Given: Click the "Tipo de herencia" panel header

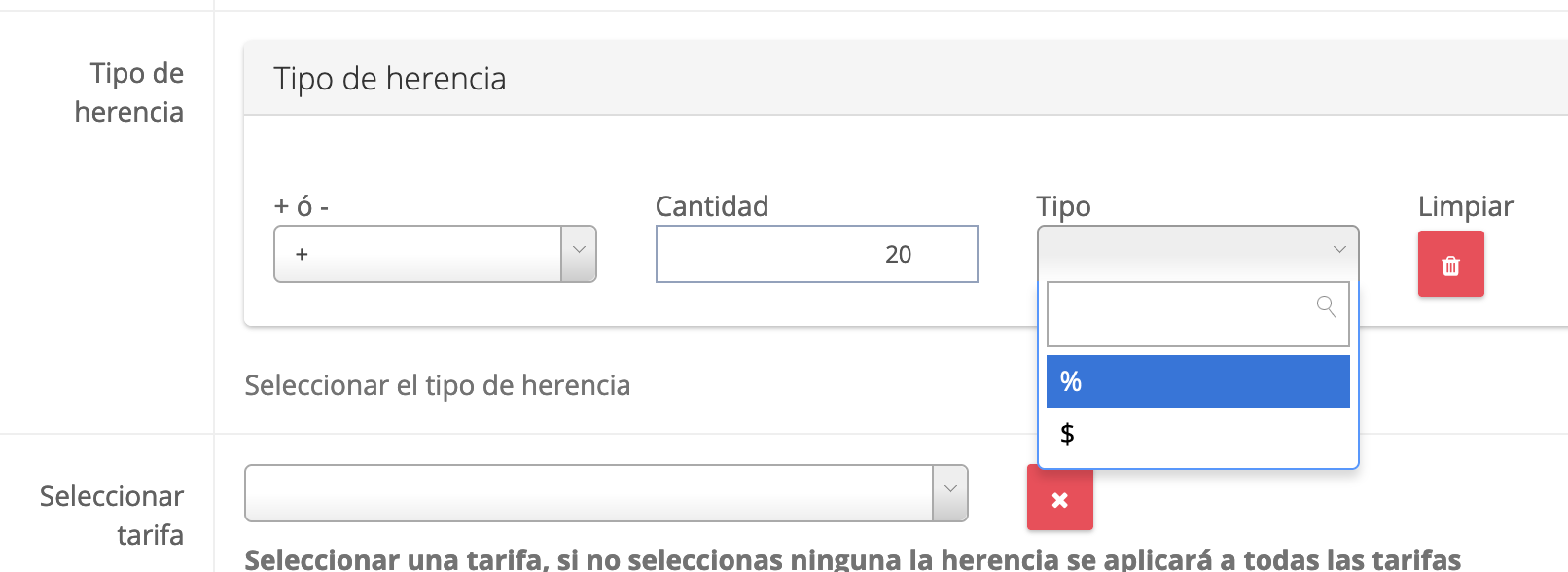Looking at the screenshot, I should tap(390, 79).
